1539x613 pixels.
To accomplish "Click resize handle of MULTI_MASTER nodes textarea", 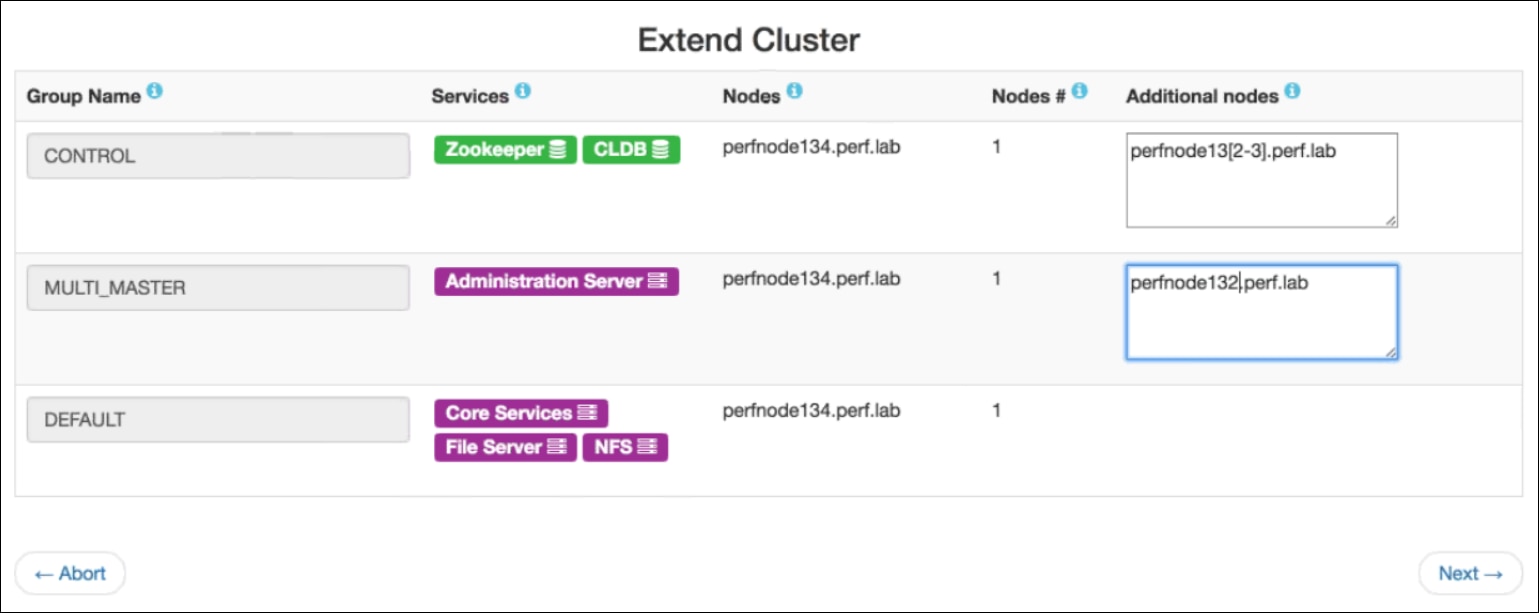I will [1391, 352].
